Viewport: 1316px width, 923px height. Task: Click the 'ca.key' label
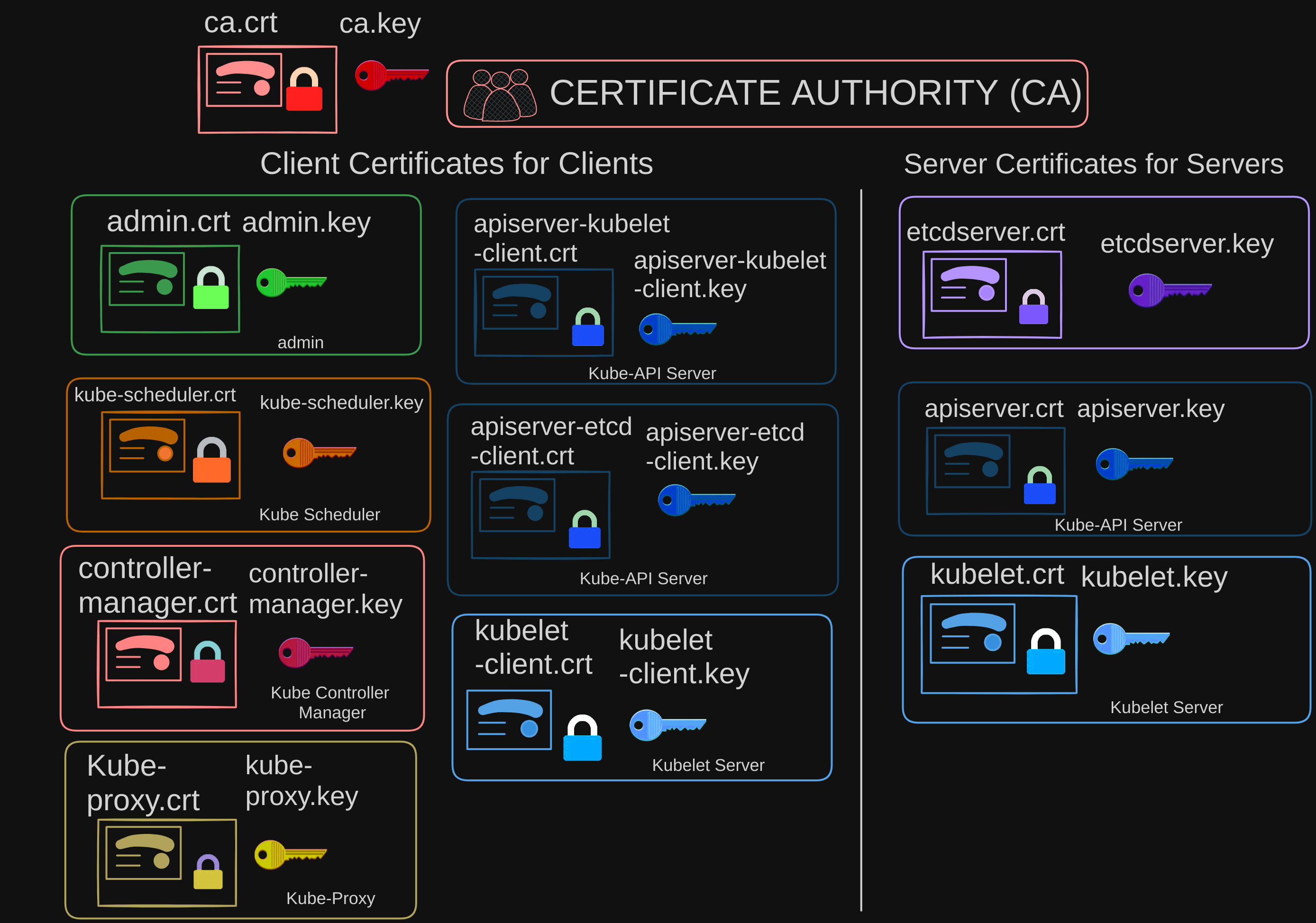pyautogui.click(x=380, y=25)
